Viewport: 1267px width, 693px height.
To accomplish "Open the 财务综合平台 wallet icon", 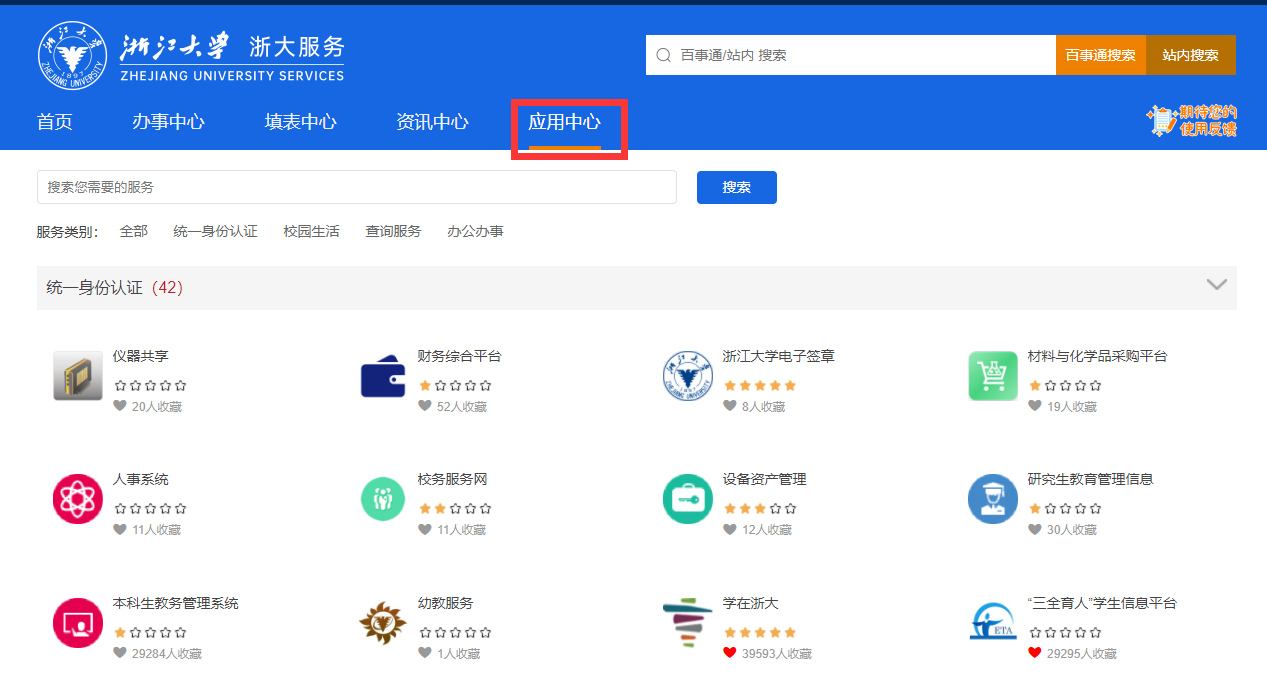I will 383,376.
